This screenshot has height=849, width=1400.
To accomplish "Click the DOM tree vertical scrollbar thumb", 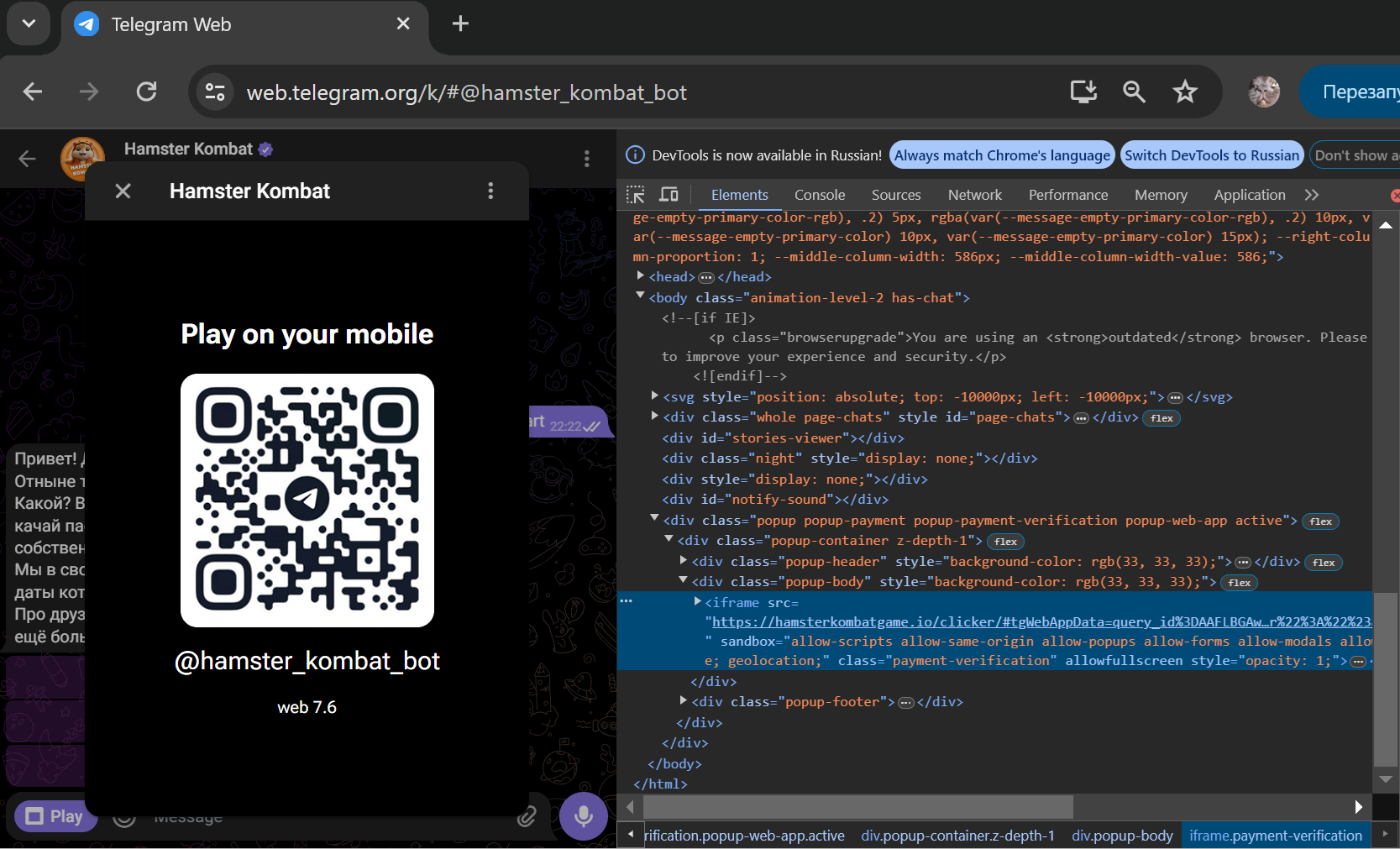I will pos(1386,679).
